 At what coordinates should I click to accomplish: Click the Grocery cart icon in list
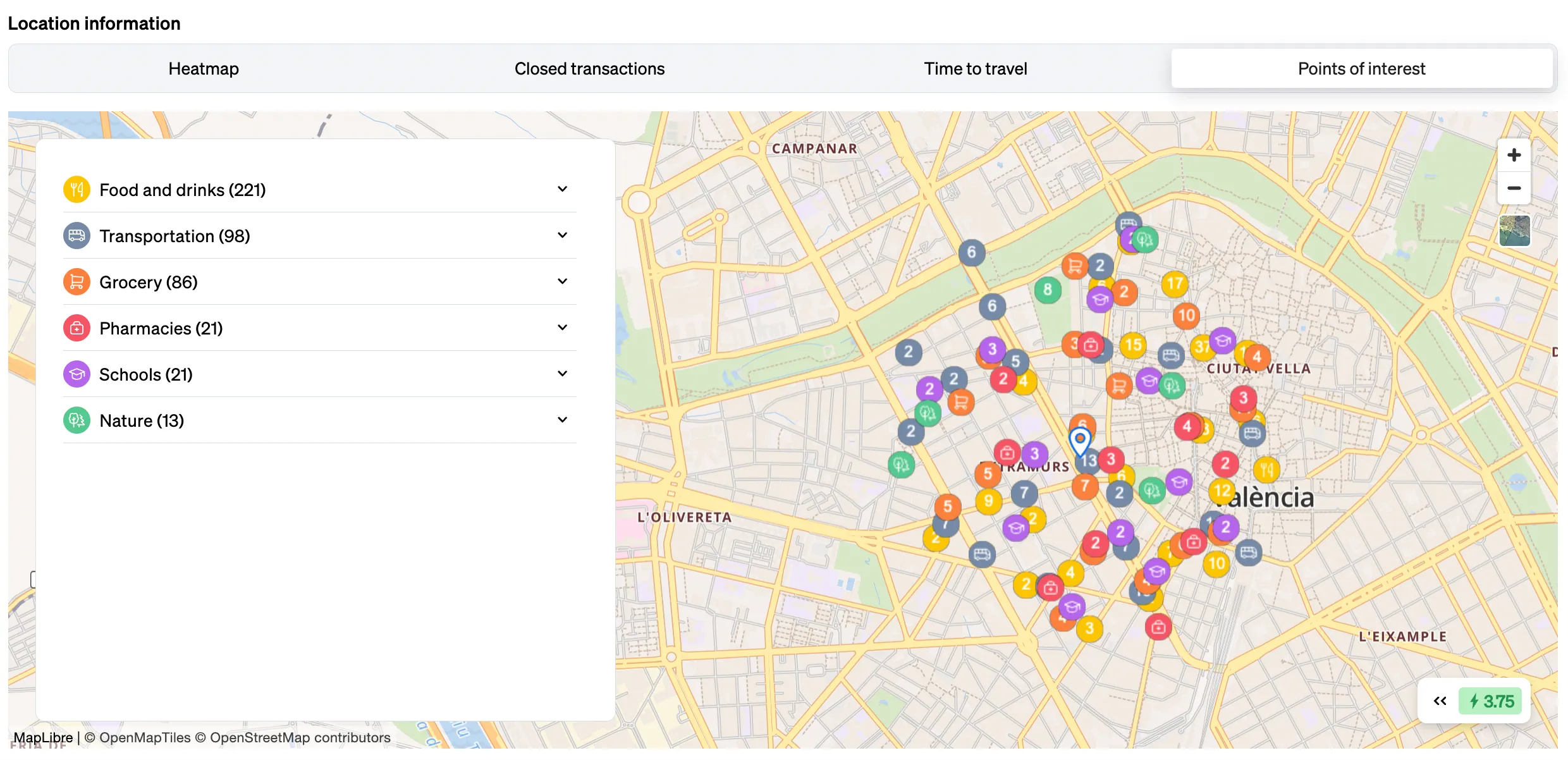tap(77, 282)
